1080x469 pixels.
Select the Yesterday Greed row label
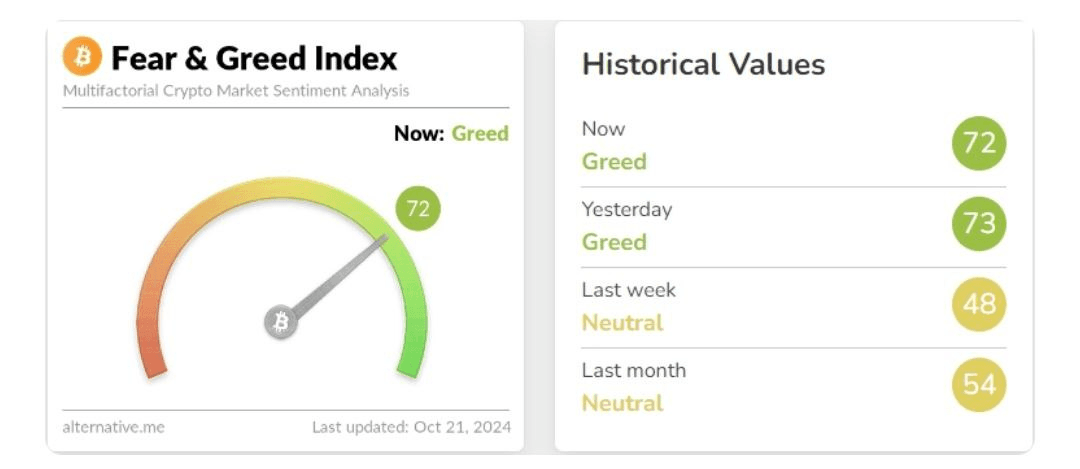tap(627, 225)
